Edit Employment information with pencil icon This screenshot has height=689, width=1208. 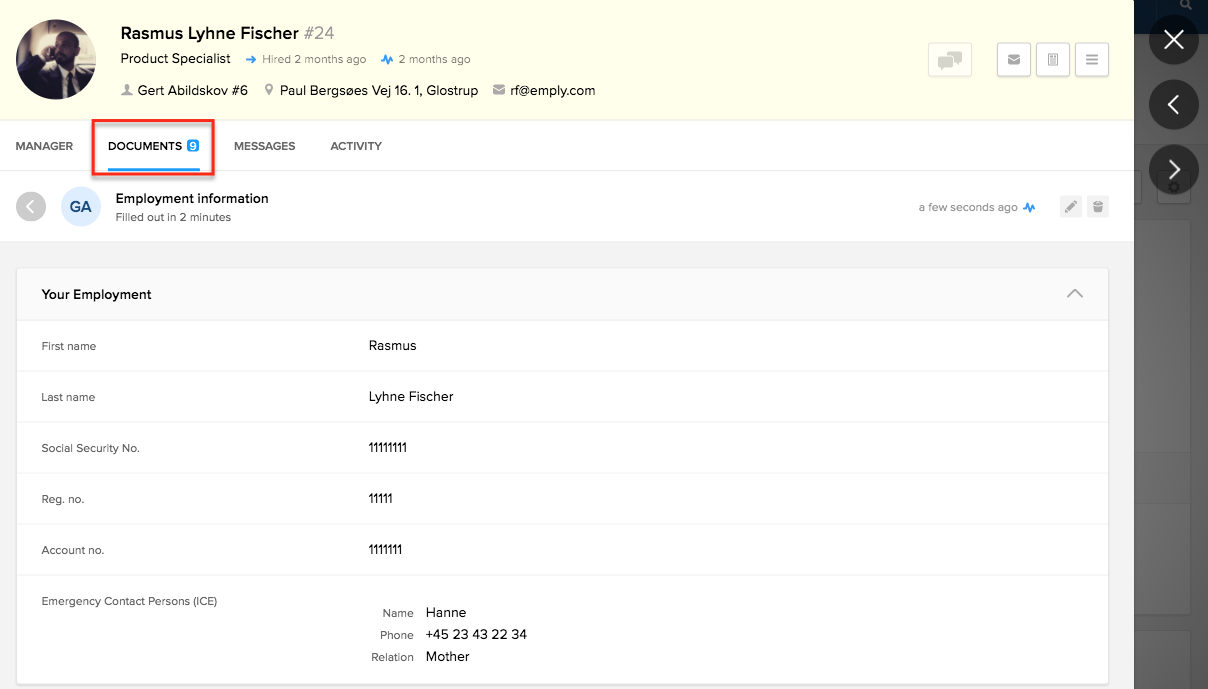tap(1071, 207)
